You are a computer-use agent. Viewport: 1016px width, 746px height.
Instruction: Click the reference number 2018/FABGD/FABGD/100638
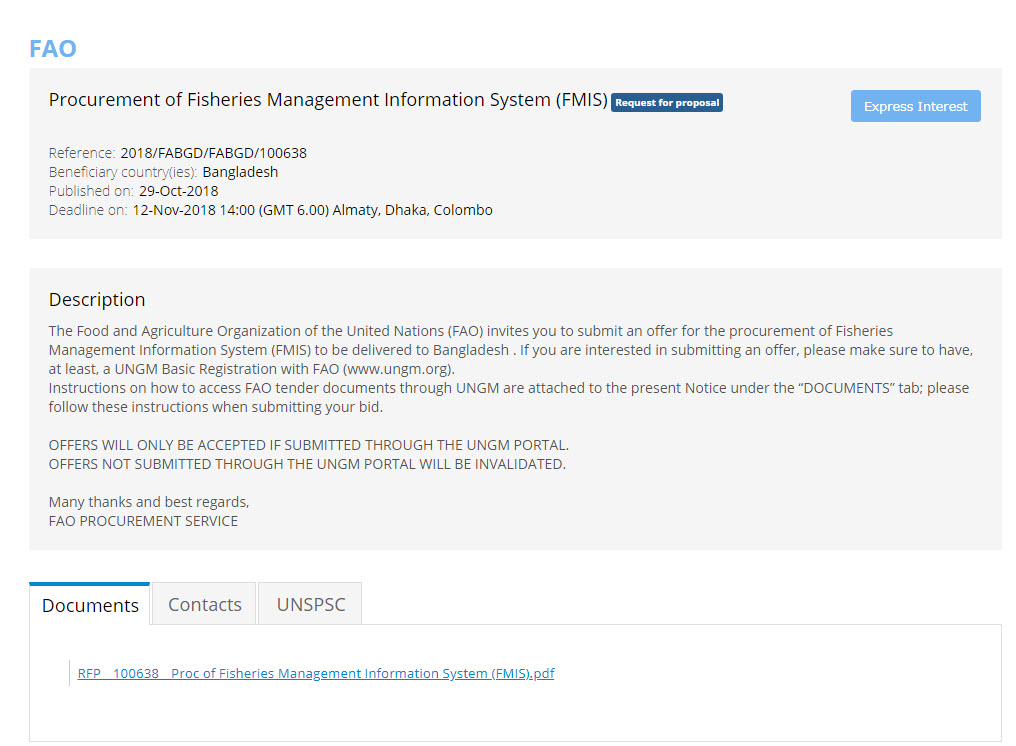(213, 153)
